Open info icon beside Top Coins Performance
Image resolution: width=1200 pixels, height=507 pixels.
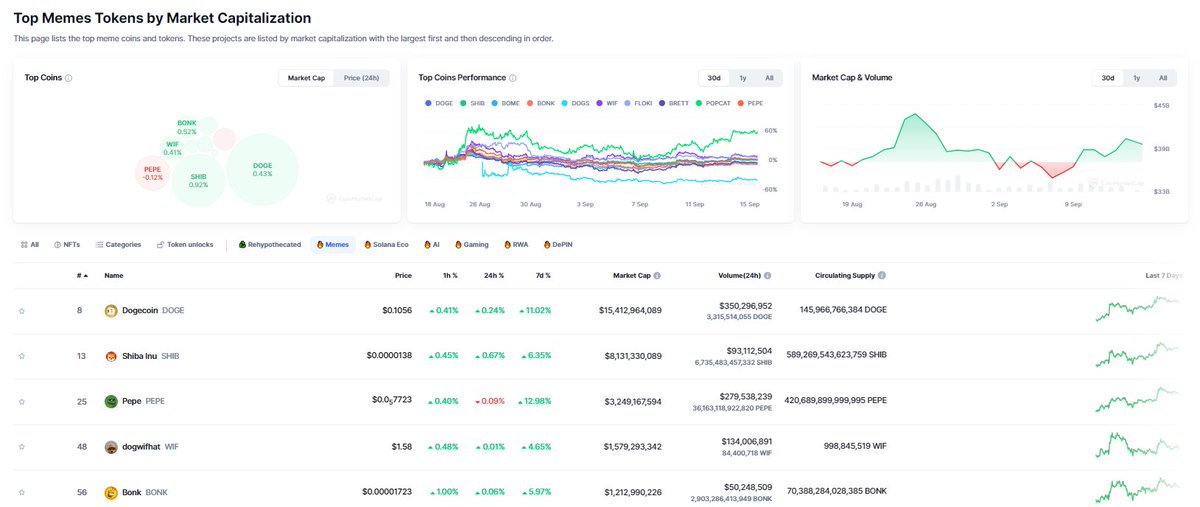click(512, 77)
